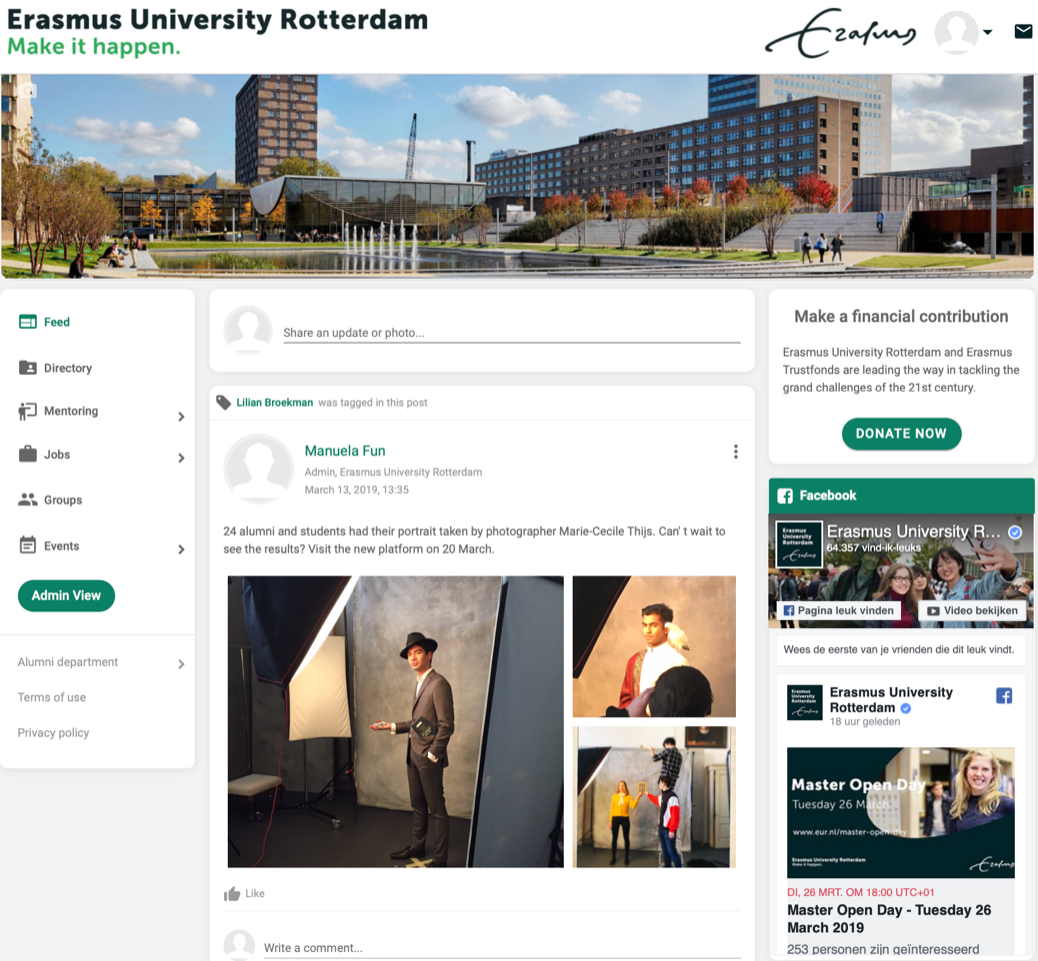Open Erasmus University Rotterdam Facebook post author
The width and height of the screenshot is (1038, 961).
pyautogui.click(x=891, y=700)
